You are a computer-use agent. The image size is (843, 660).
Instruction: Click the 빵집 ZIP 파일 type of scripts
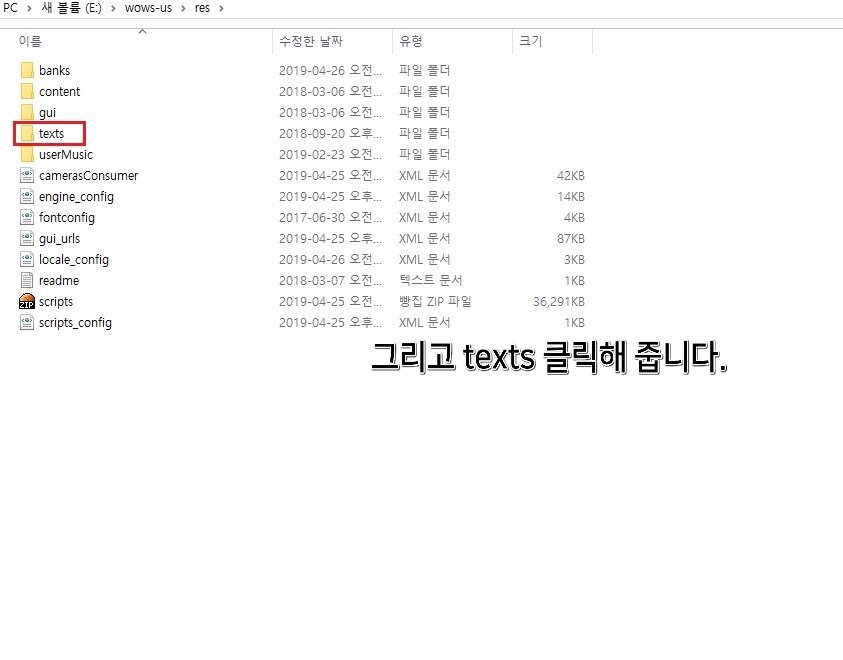click(435, 302)
